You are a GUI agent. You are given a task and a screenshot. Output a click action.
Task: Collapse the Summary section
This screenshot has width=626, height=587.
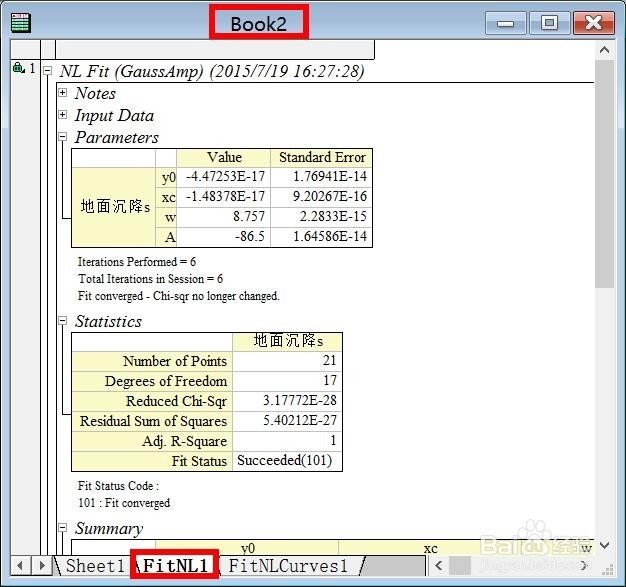tap(62, 528)
